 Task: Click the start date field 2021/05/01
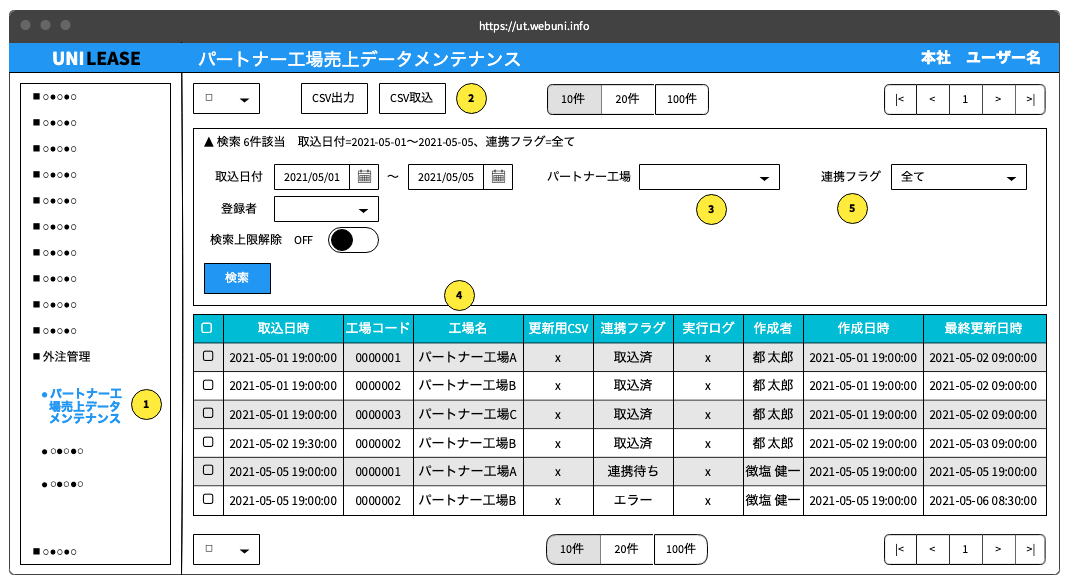click(312, 177)
